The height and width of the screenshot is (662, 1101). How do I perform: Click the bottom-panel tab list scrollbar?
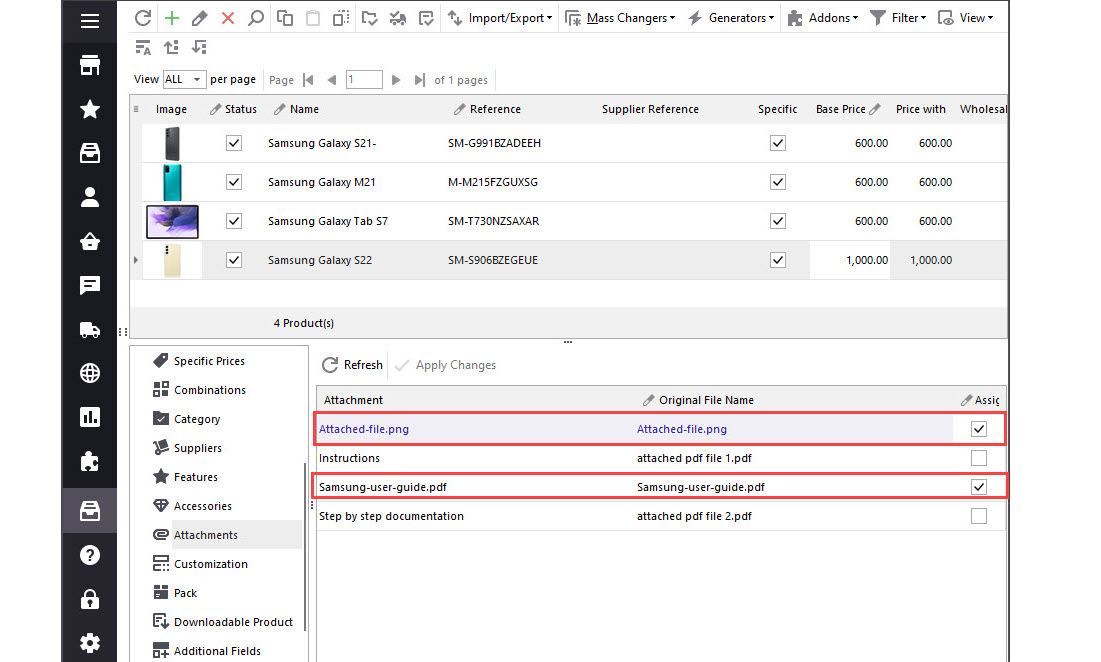coord(305,548)
